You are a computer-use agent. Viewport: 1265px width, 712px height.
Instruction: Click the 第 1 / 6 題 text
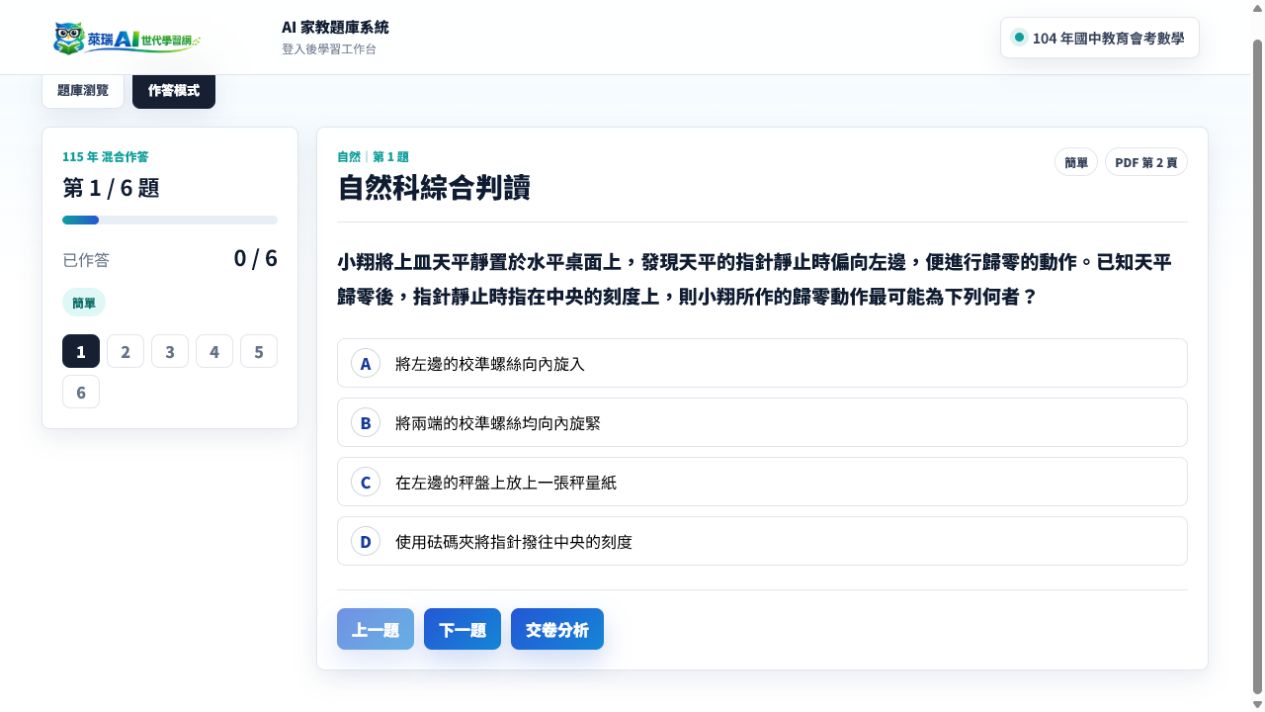111,187
